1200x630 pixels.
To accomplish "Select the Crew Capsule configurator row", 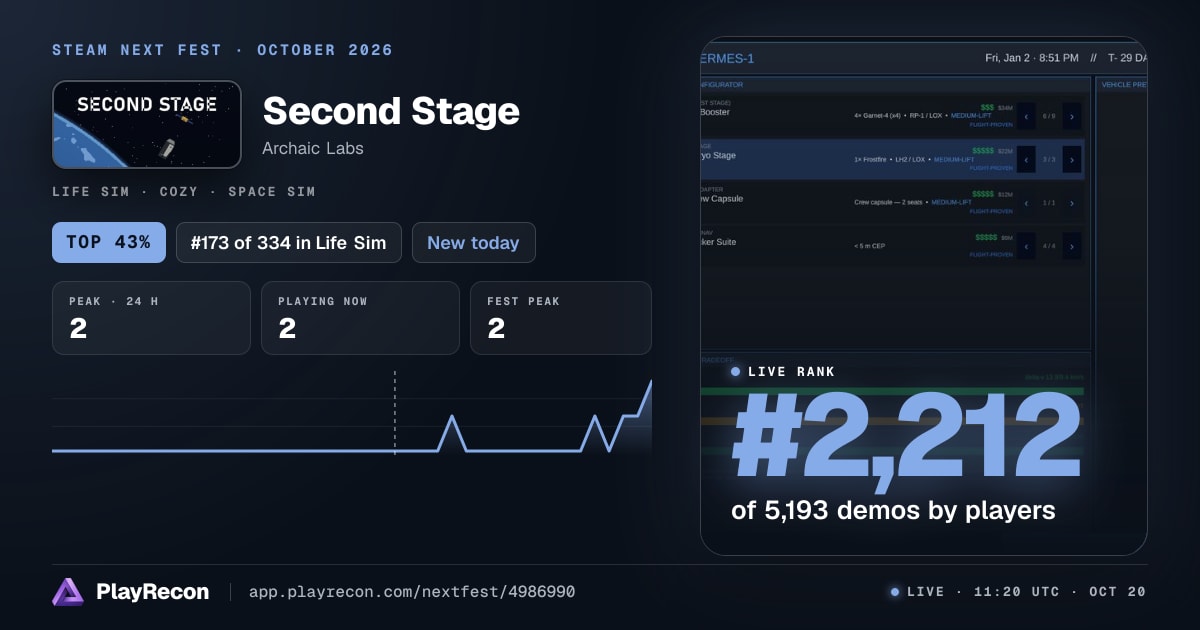I will tap(893, 203).
